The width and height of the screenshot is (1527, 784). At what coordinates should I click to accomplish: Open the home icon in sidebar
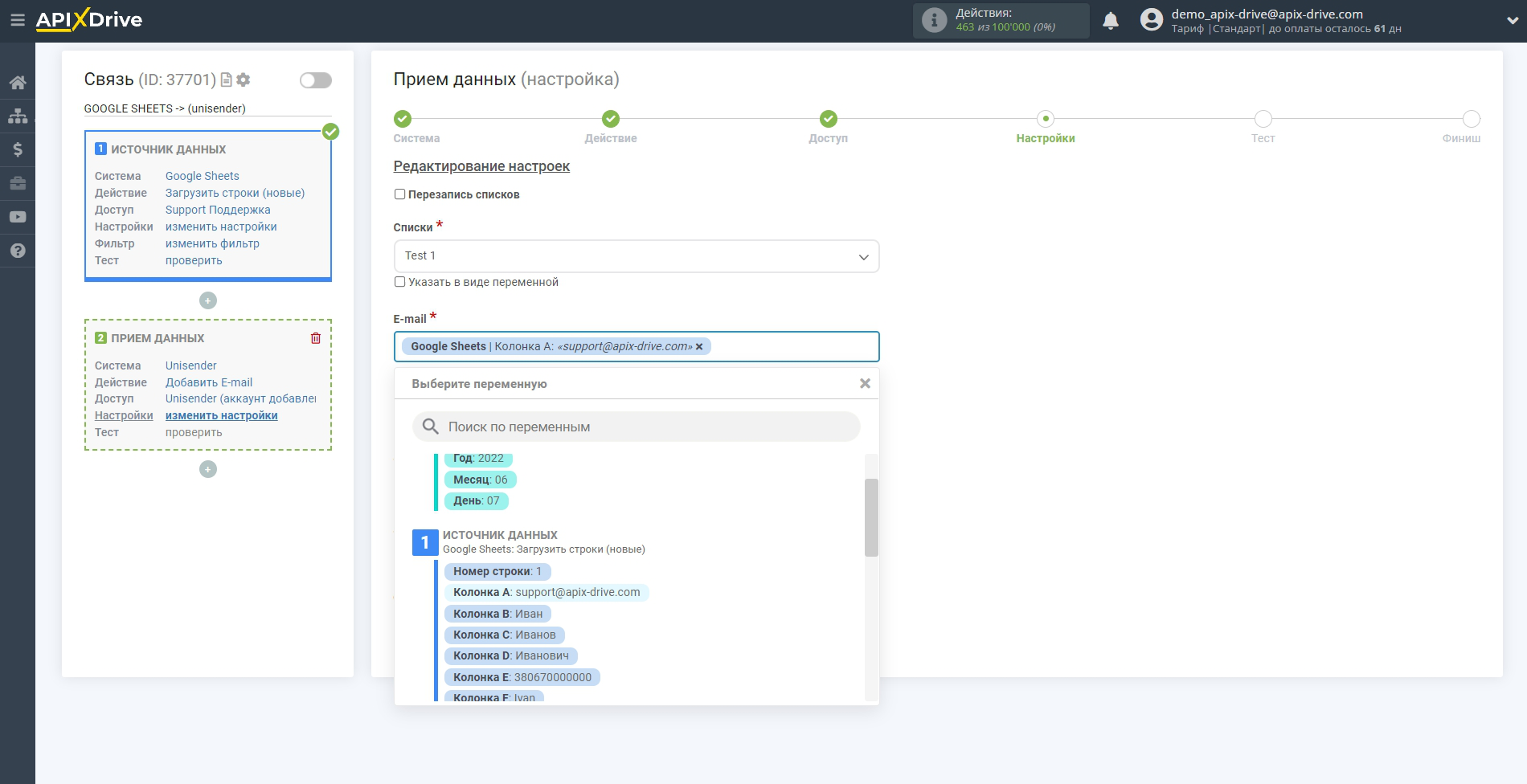[18, 82]
